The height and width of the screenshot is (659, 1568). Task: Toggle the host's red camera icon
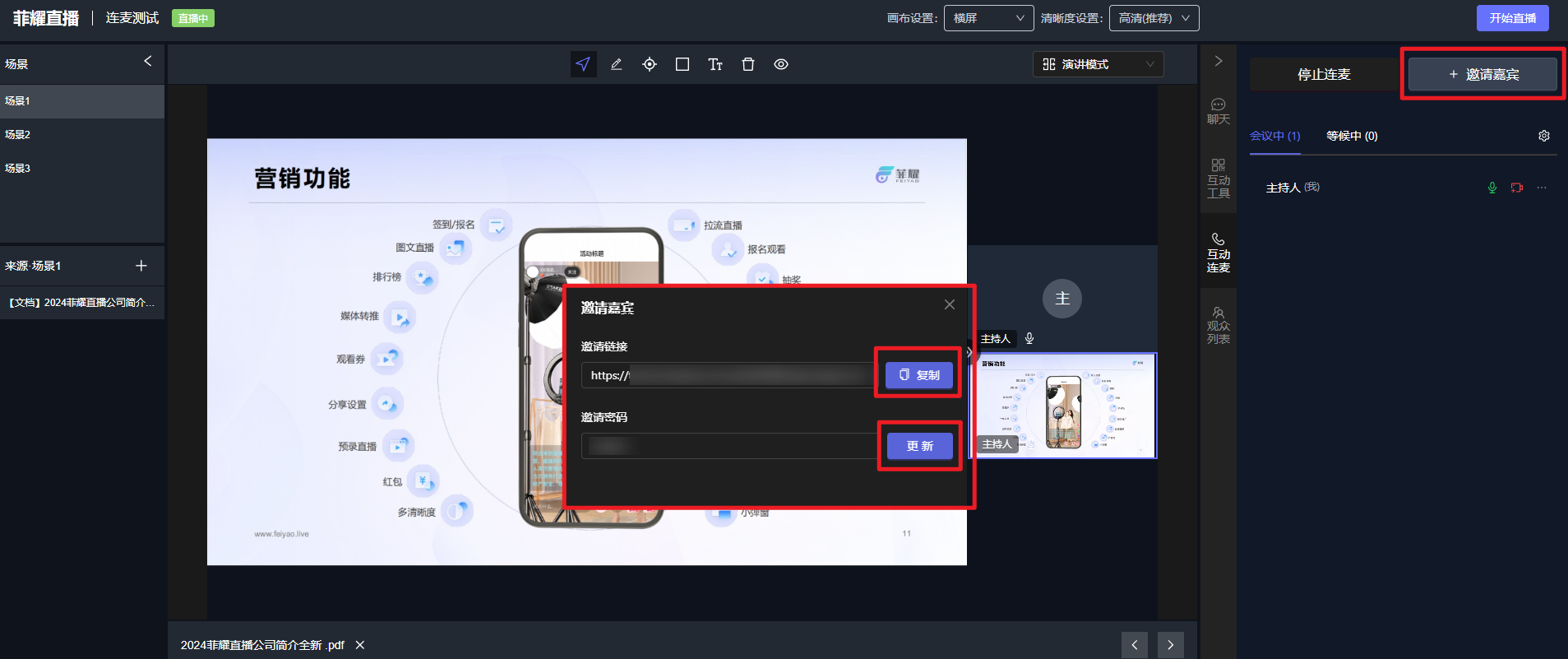[1517, 188]
